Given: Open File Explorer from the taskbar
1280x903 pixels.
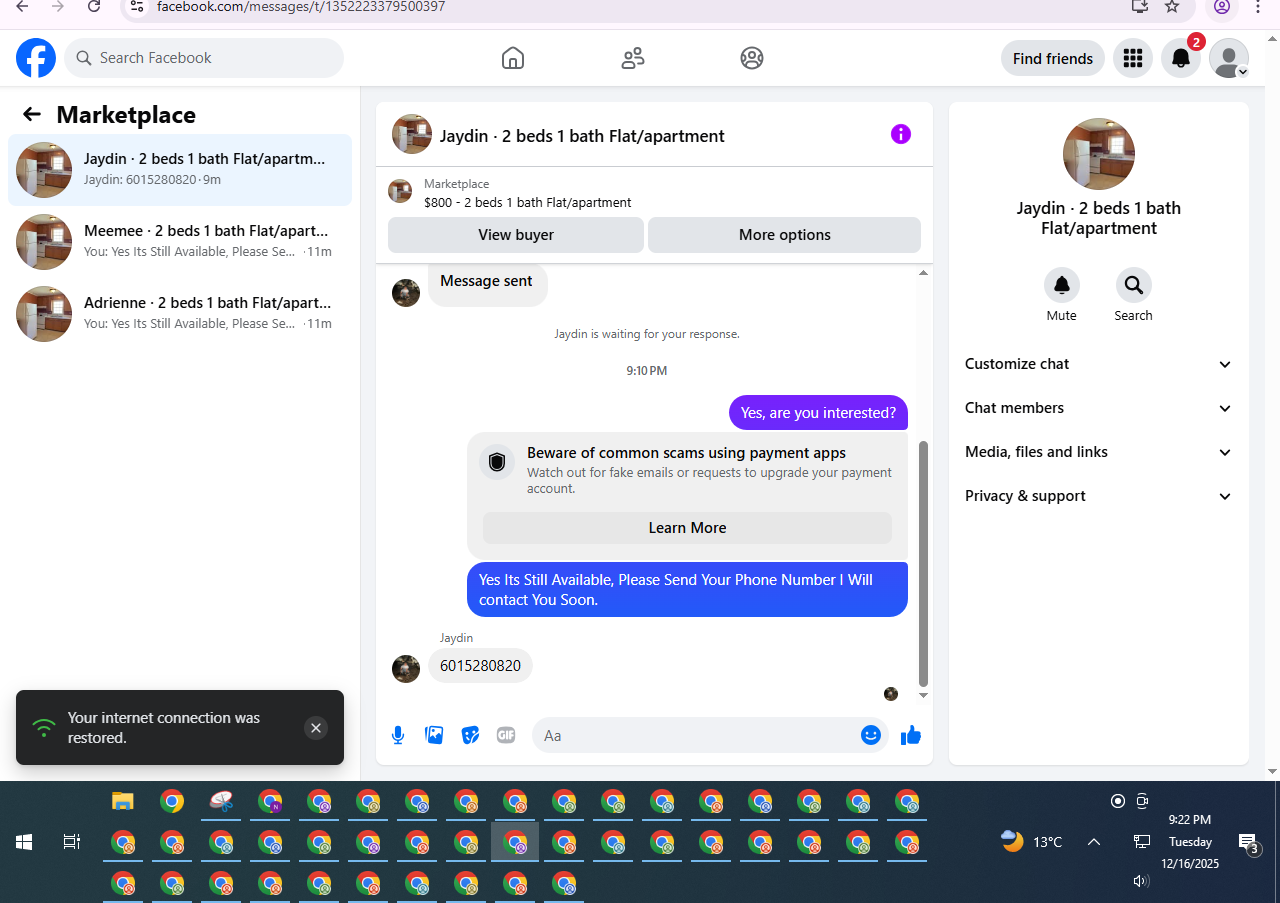Looking at the screenshot, I should (123, 801).
